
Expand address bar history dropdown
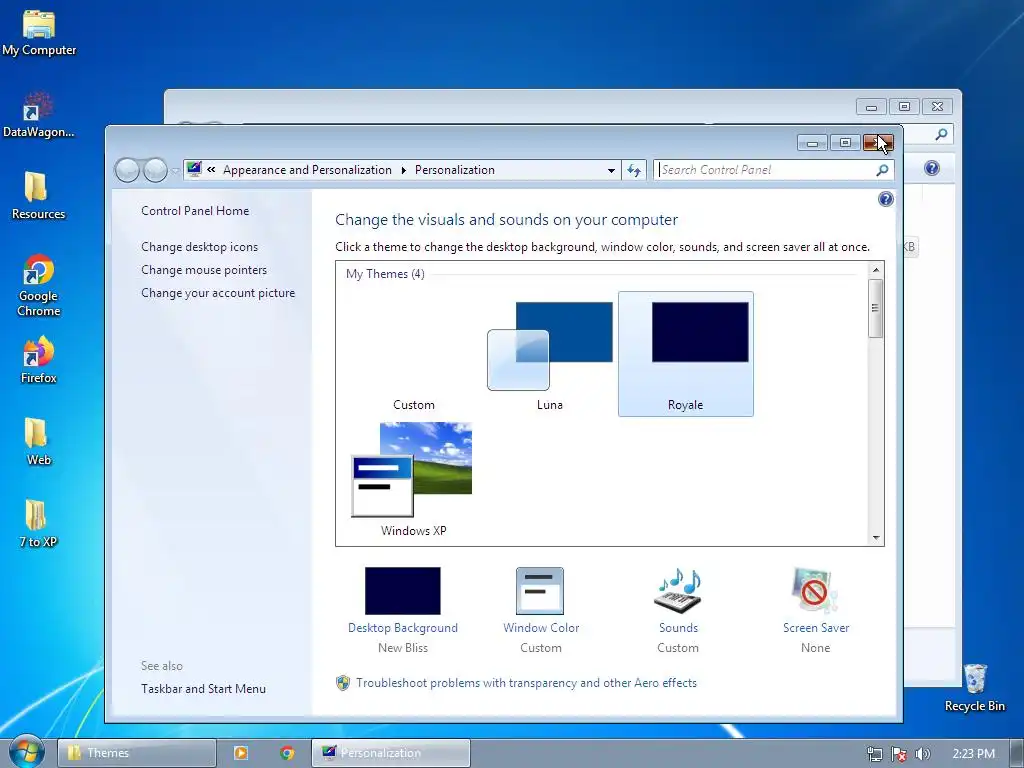[611, 170]
